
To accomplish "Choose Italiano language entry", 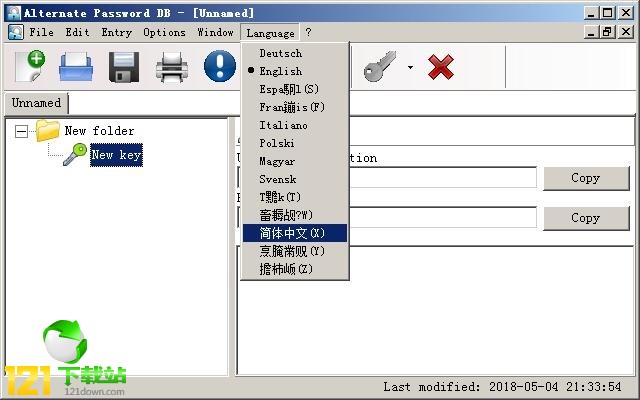I will click(295, 125).
